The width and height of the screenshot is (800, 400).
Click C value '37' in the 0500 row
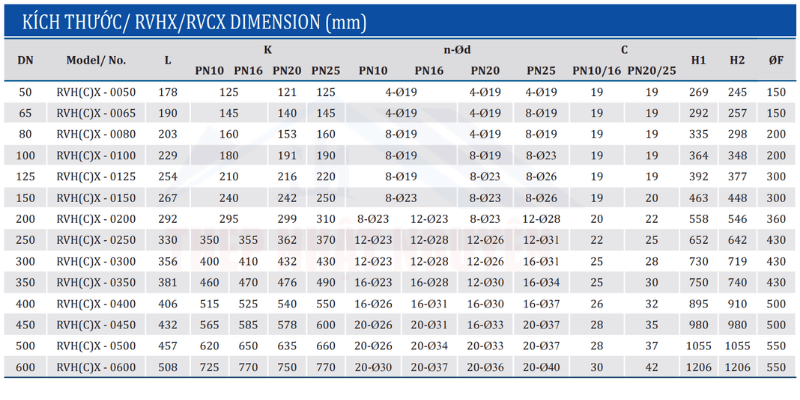[x=652, y=346]
